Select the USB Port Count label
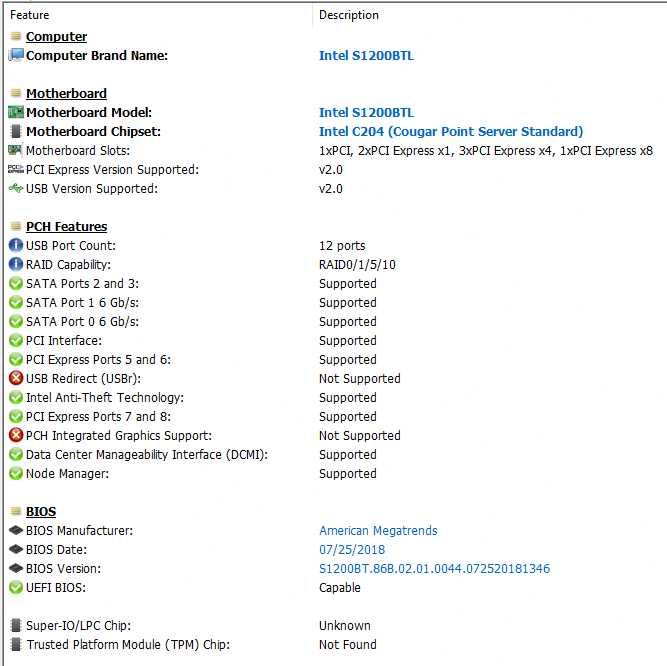The image size is (667, 666). point(71,245)
